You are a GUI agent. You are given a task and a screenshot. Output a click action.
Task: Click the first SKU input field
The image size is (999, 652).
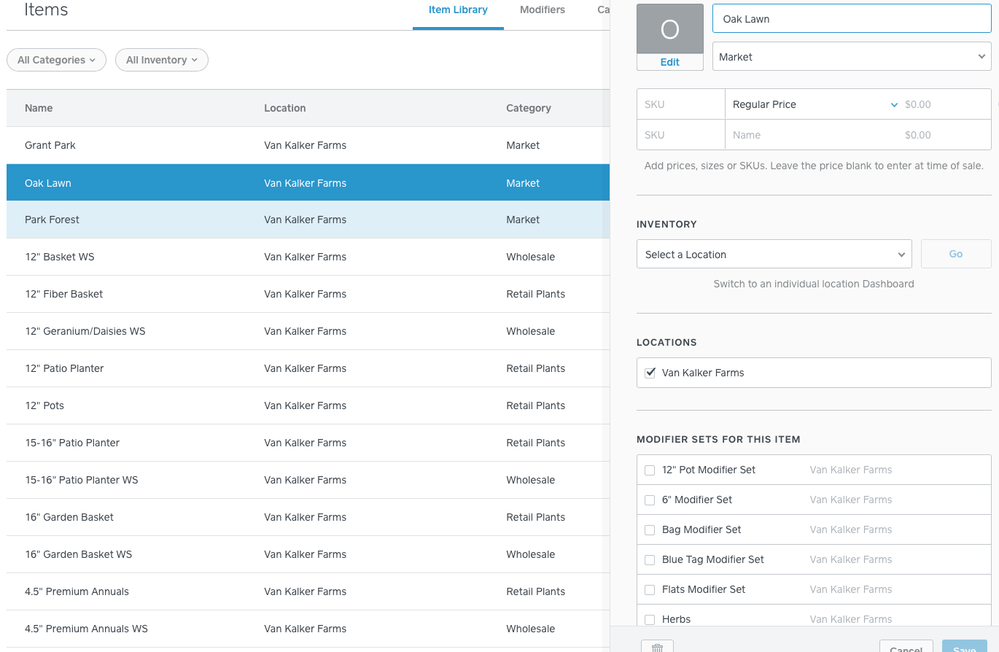(681, 105)
